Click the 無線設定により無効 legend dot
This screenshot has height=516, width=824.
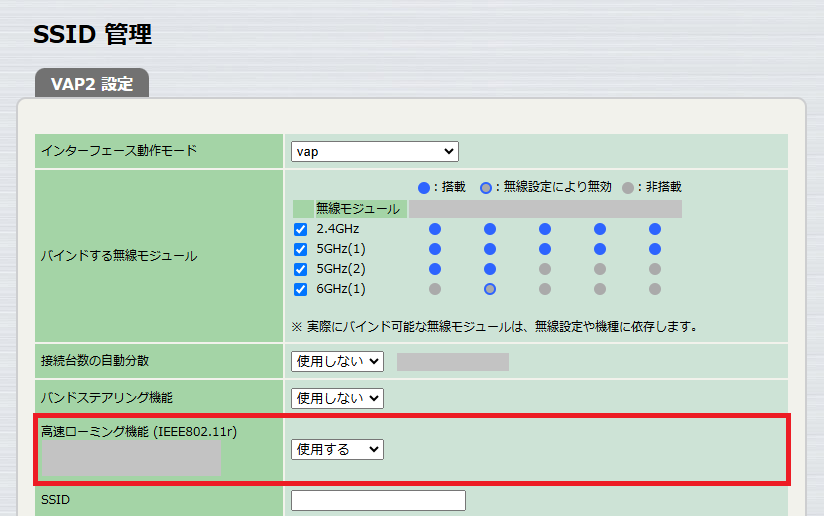click(x=486, y=188)
